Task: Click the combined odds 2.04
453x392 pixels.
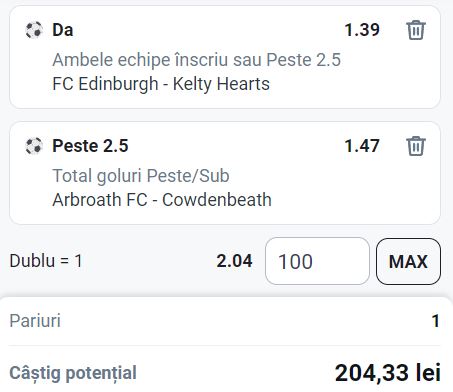Action: point(234,261)
